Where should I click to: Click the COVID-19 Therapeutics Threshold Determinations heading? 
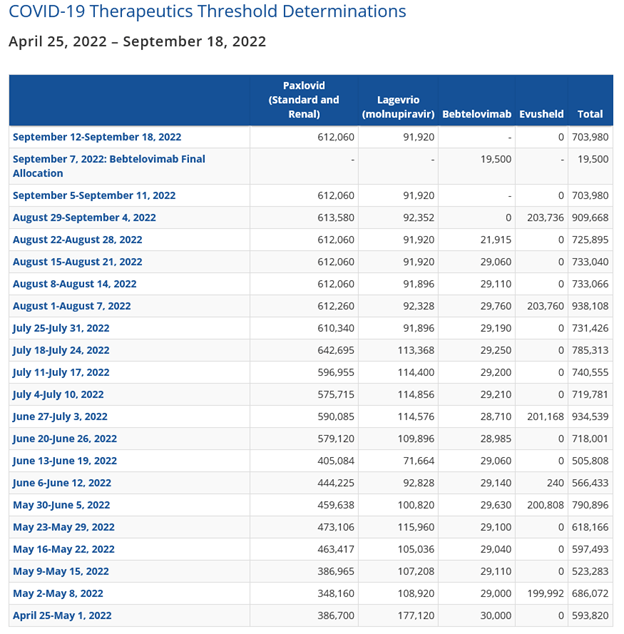coord(207,12)
